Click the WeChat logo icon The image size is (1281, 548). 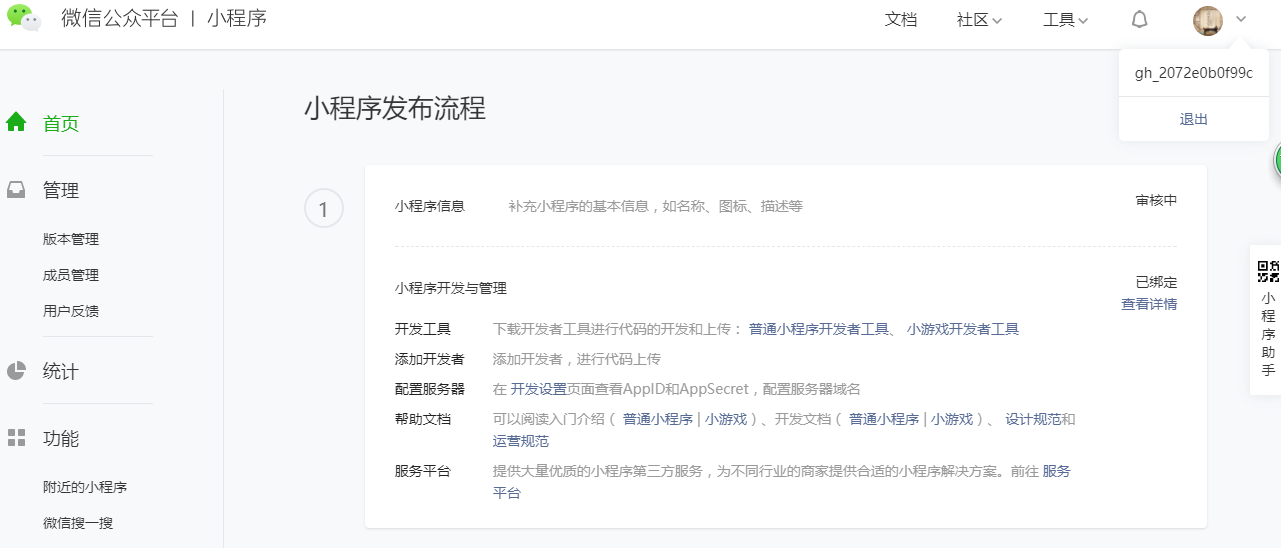24,18
